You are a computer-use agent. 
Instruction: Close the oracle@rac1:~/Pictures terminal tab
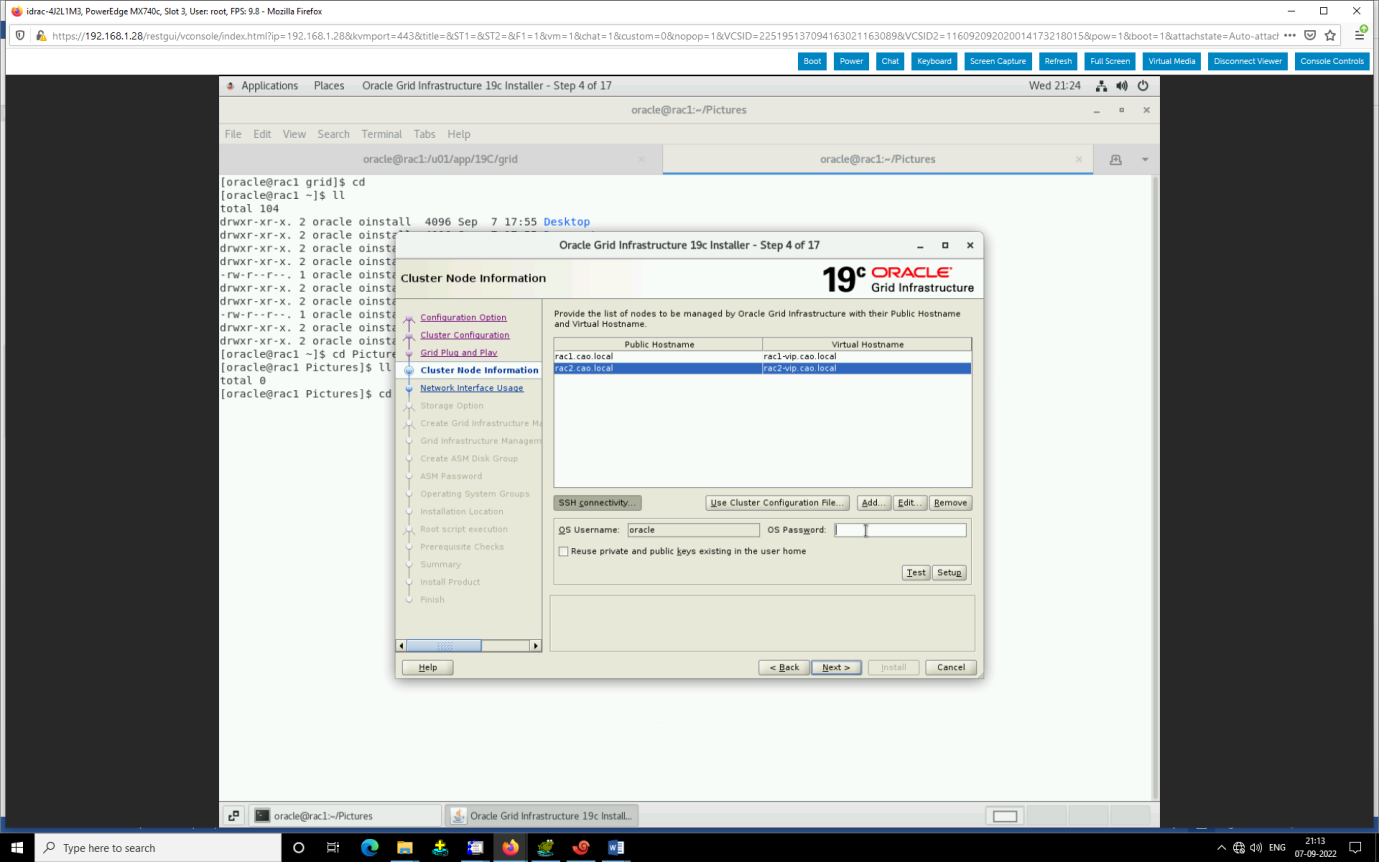[1078, 160]
